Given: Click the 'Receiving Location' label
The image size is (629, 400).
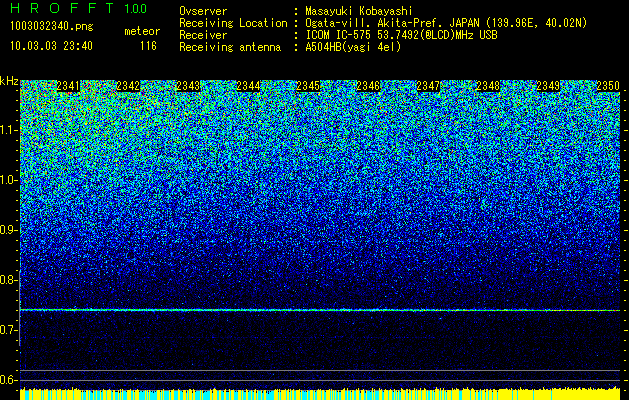Looking at the screenshot, I should pos(233,23).
